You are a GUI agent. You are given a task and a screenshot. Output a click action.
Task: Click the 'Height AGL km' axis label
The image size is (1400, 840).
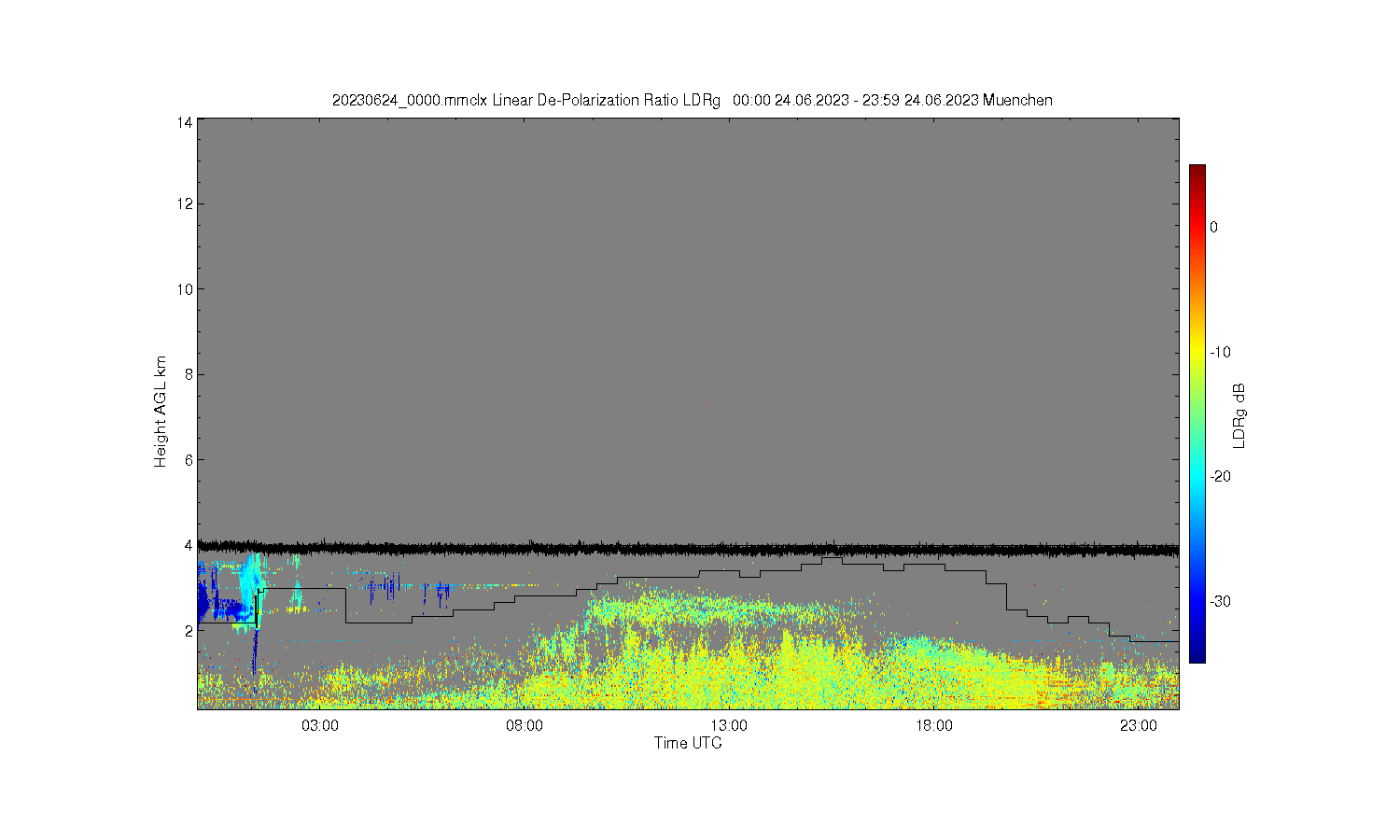click(x=161, y=412)
